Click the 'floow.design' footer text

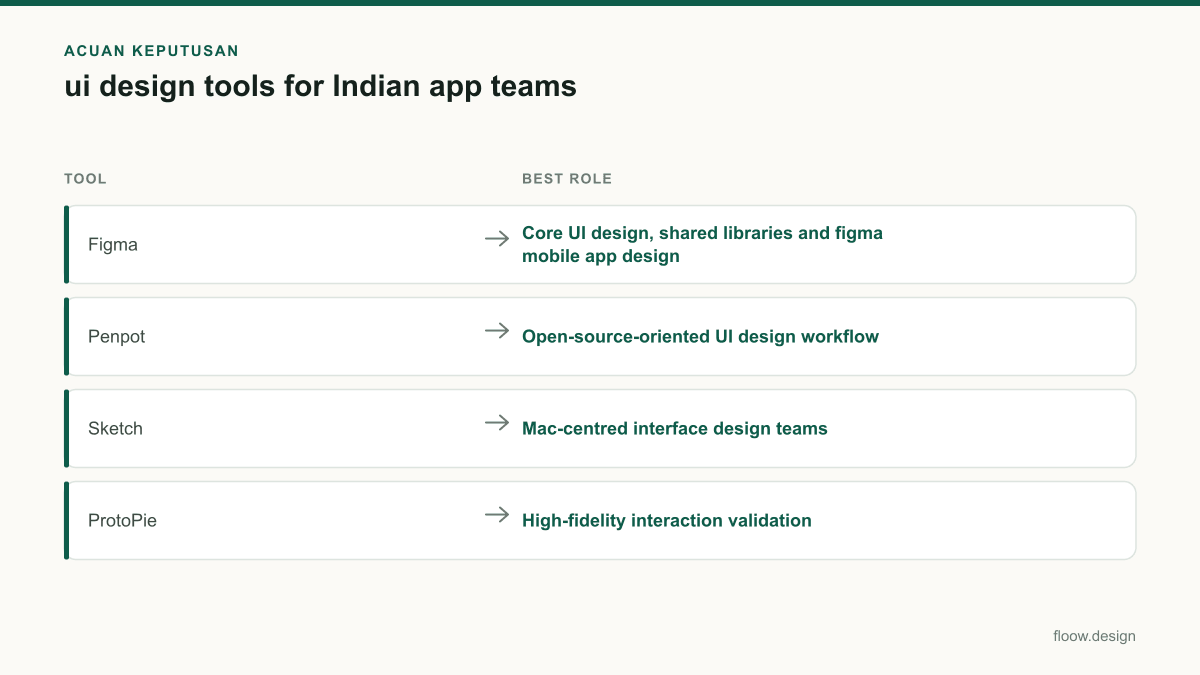1094,636
